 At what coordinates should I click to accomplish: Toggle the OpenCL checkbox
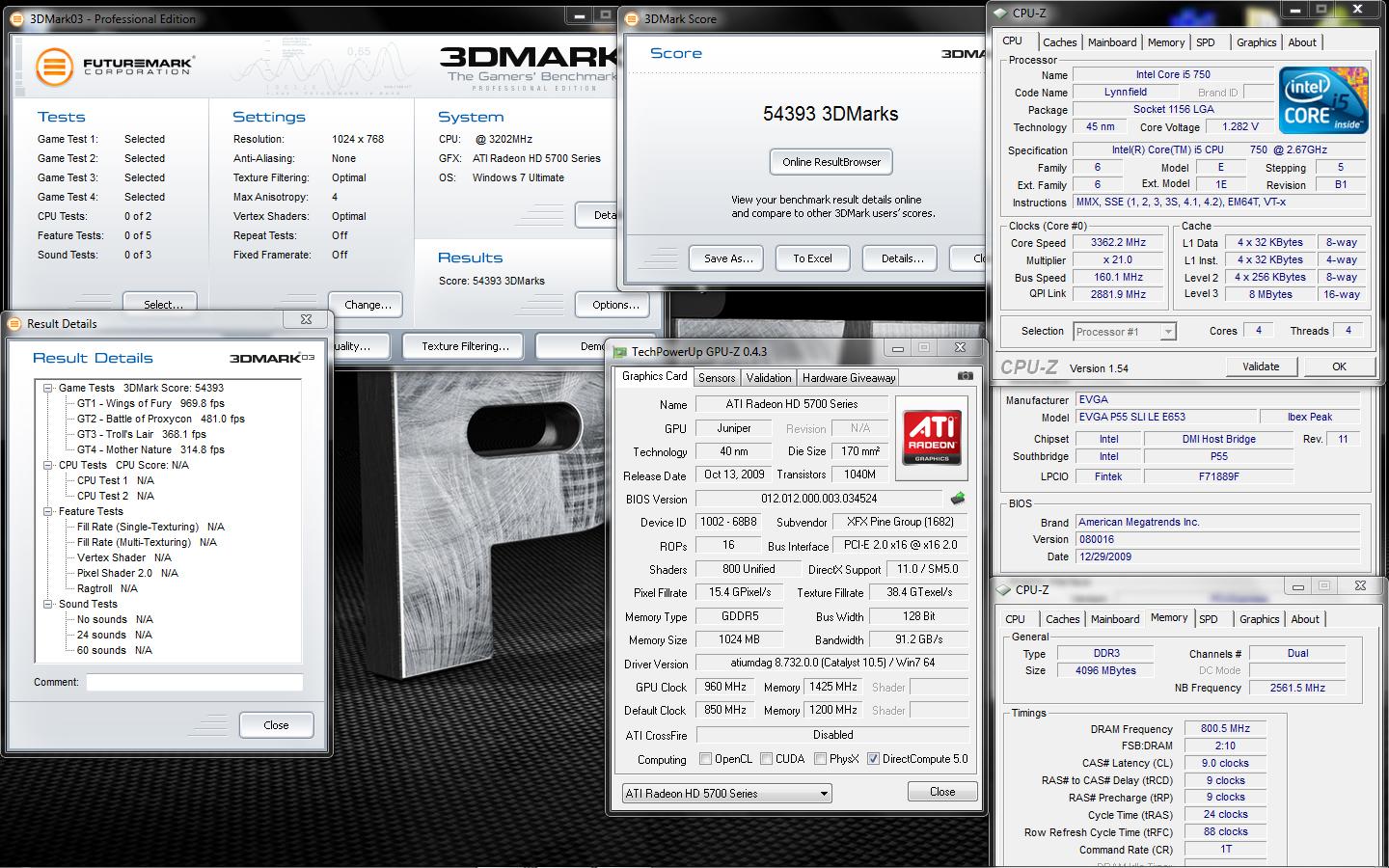tap(705, 759)
